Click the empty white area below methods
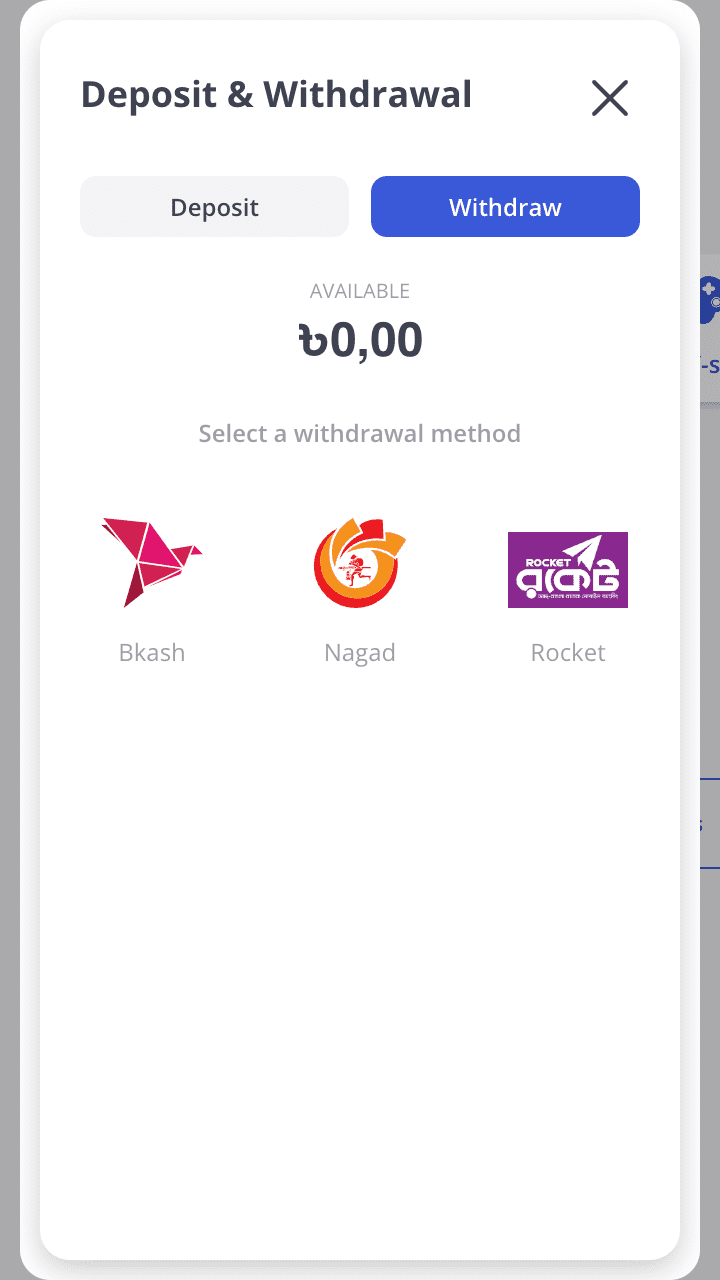The height and width of the screenshot is (1280, 720). 360,950
